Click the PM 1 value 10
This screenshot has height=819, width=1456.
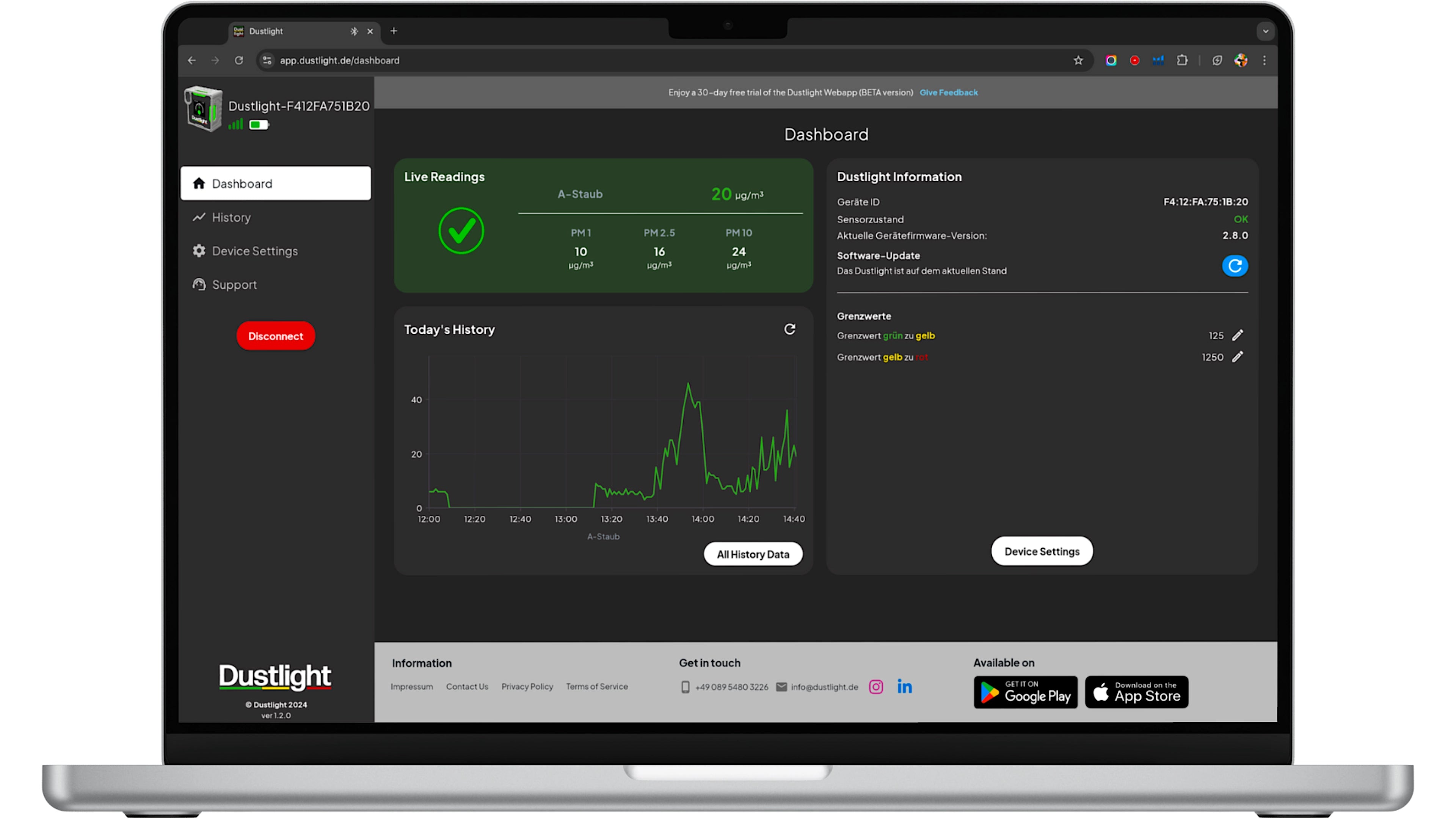(x=581, y=251)
